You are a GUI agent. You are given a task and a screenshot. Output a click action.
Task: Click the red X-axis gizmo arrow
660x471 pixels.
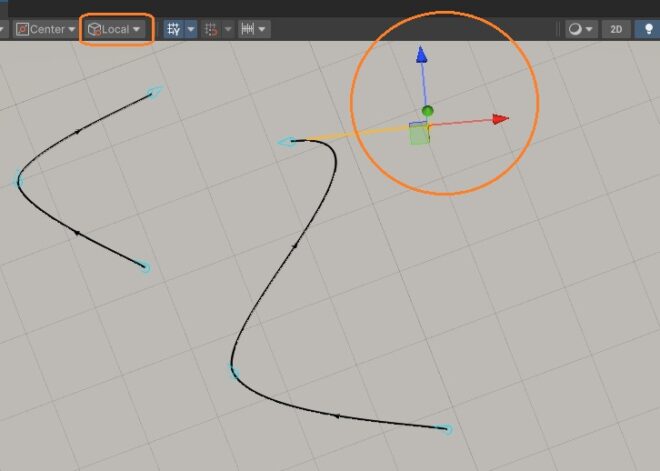(x=500, y=119)
